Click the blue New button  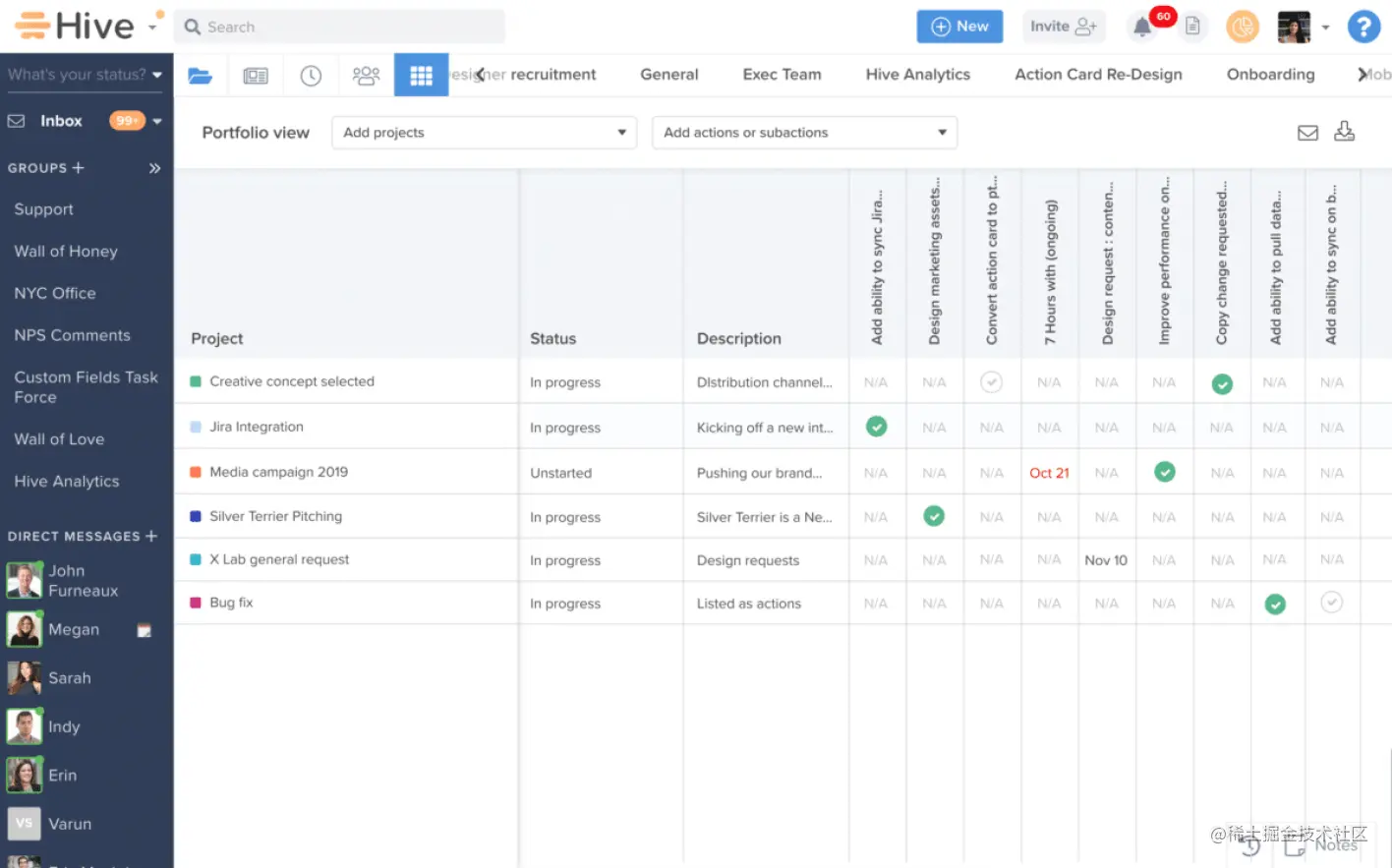pyautogui.click(x=959, y=27)
